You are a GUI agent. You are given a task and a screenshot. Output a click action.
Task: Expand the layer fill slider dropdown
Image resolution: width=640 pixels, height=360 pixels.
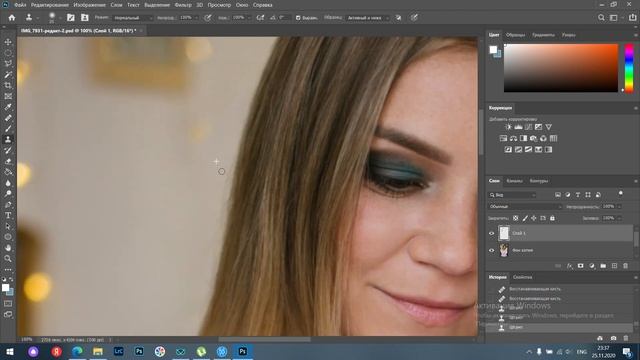pos(620,218)
